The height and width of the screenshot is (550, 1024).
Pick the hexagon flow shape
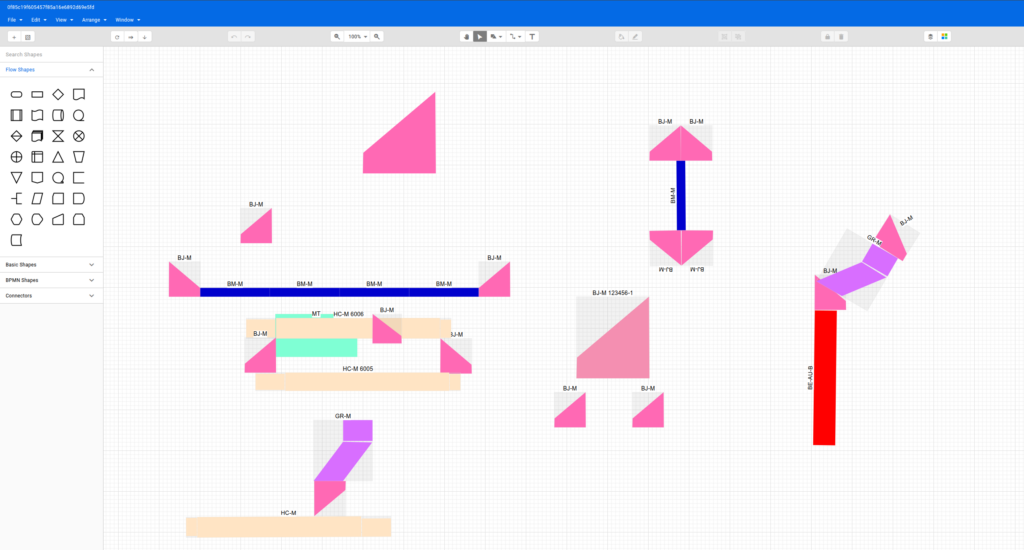(16, 219)
